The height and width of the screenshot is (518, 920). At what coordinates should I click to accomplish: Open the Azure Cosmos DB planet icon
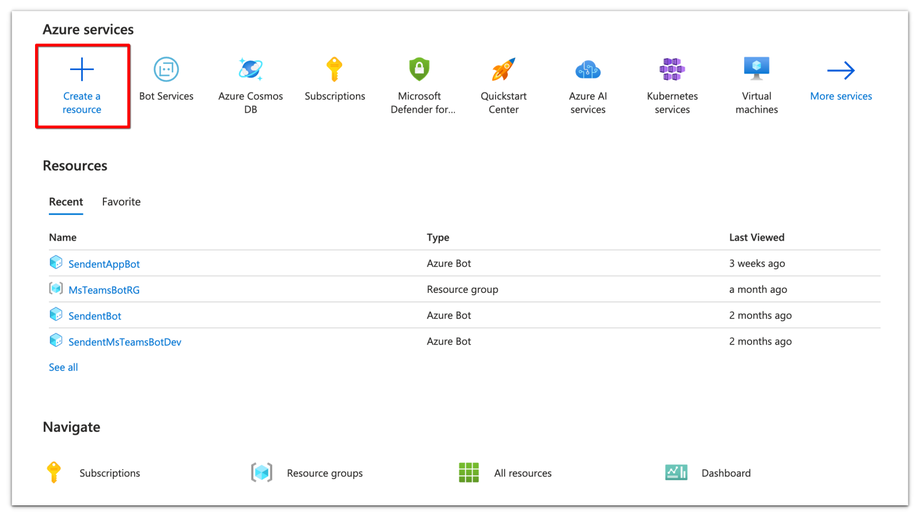click(x=251, y=69)
